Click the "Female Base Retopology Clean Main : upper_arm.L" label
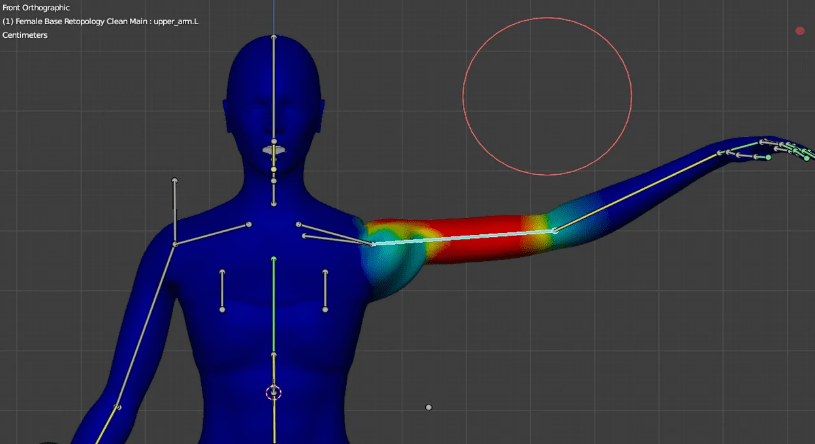This screenshot has width=815, height=444. pos(100,21)
